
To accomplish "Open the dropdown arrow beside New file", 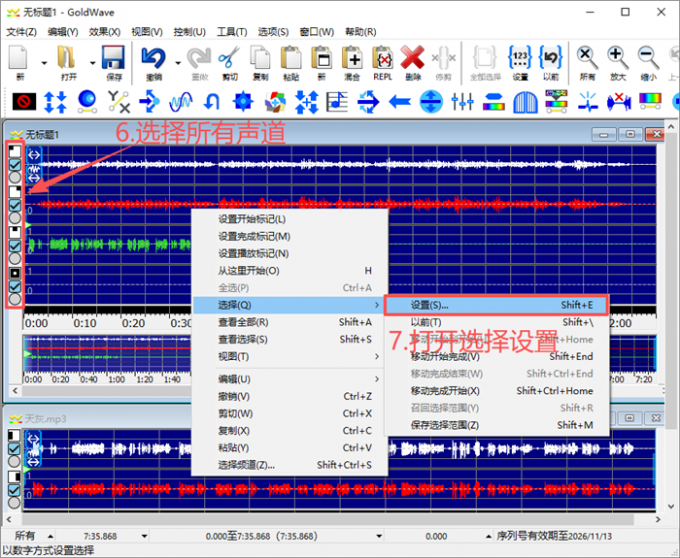I will tap(44, 63).
